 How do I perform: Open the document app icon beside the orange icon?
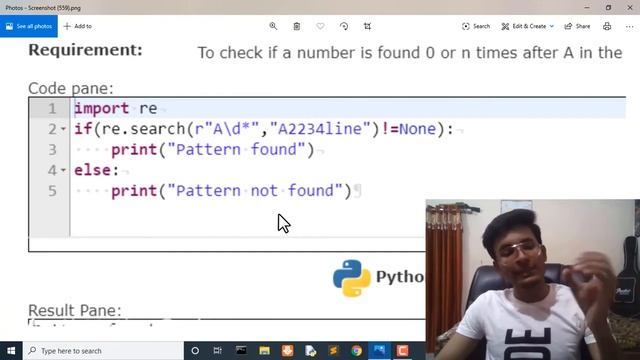pos(311,351)
